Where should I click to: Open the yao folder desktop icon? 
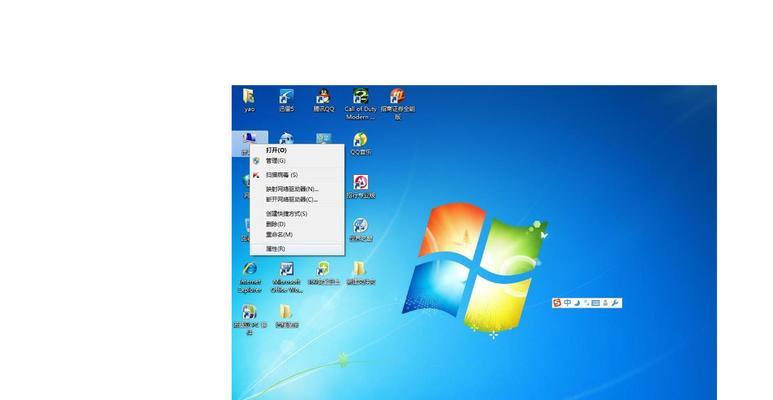(x=249, y=100)
